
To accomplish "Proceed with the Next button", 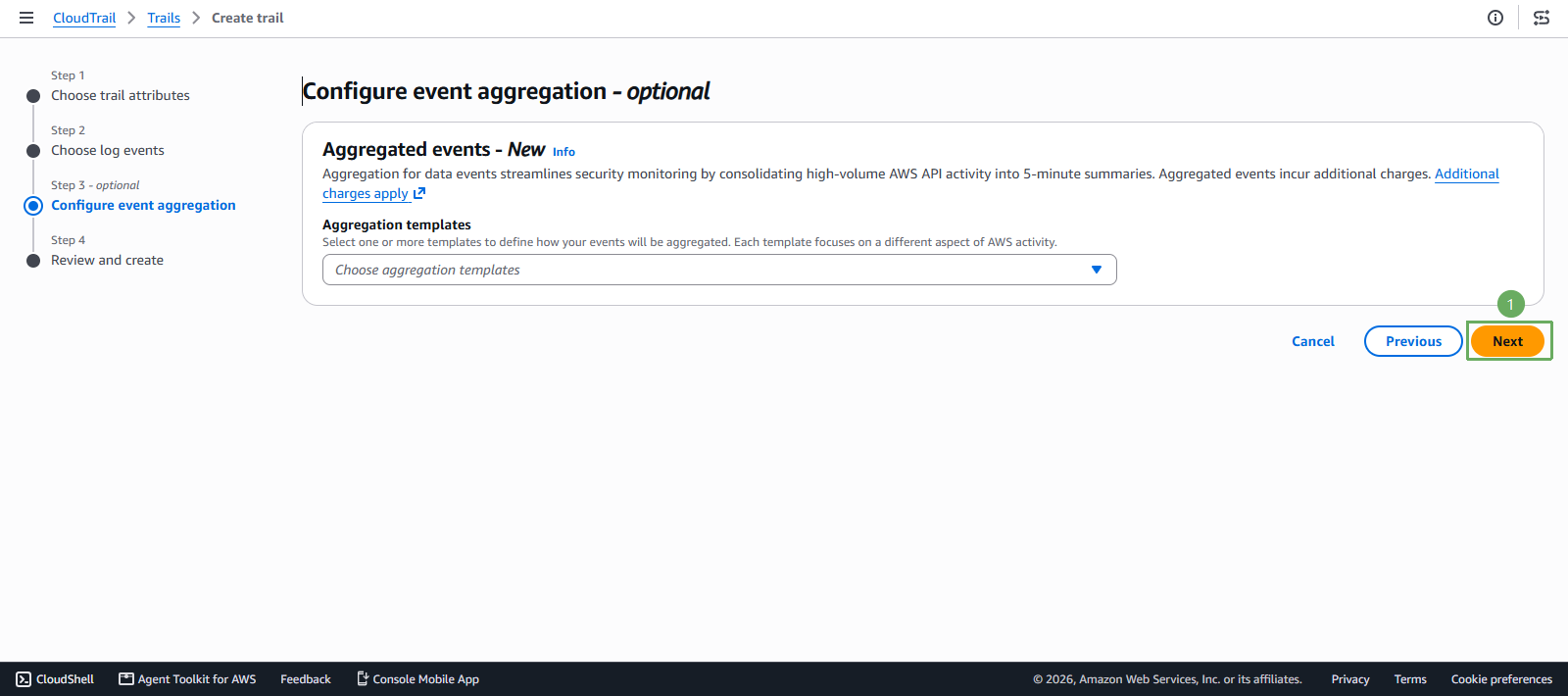I will 1507,341.
